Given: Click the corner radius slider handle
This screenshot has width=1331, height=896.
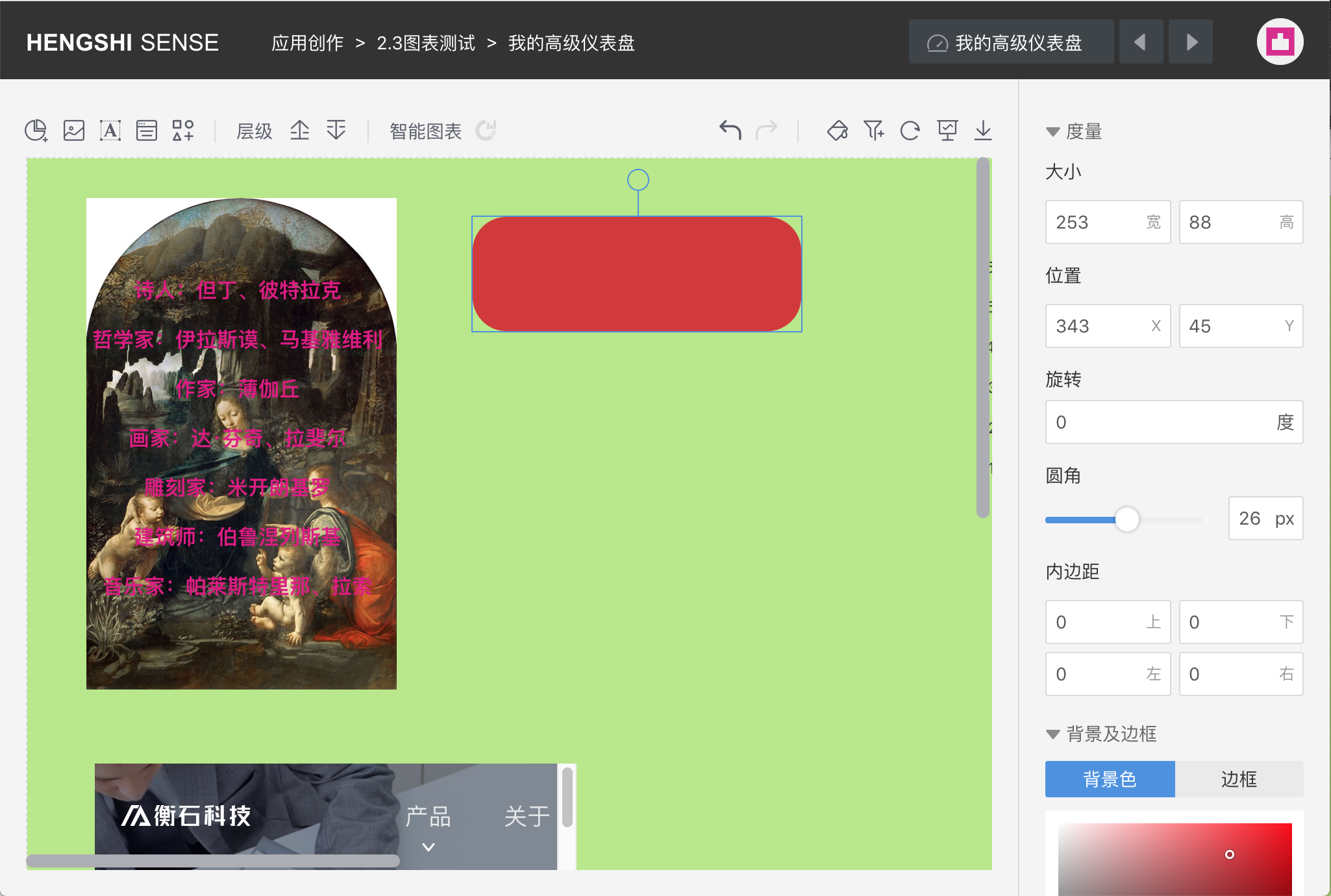Looking at the screenshot, I should pos(1127,519).
